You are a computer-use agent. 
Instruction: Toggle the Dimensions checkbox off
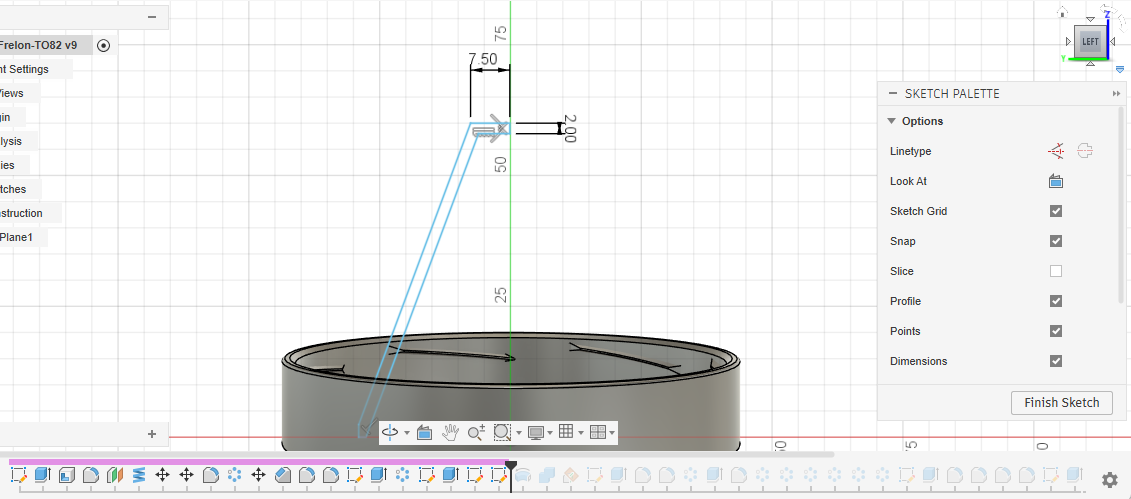(1056, 361)
